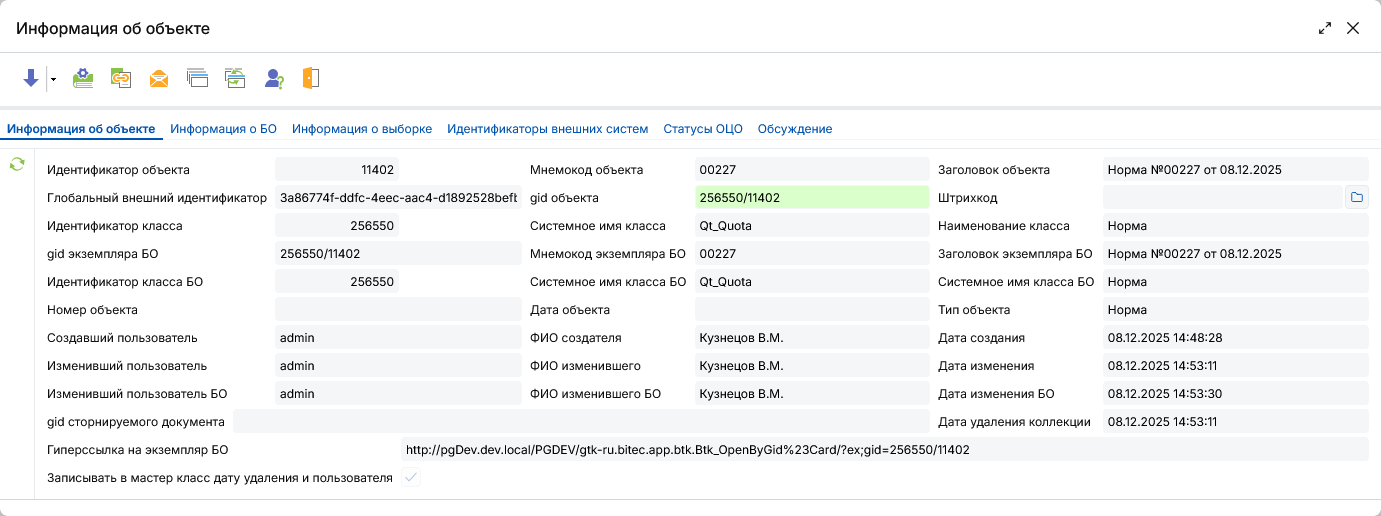This screenshot has width=1381, height=516.
Task: Click the green book with gear icon
Action: coord(84,78)
